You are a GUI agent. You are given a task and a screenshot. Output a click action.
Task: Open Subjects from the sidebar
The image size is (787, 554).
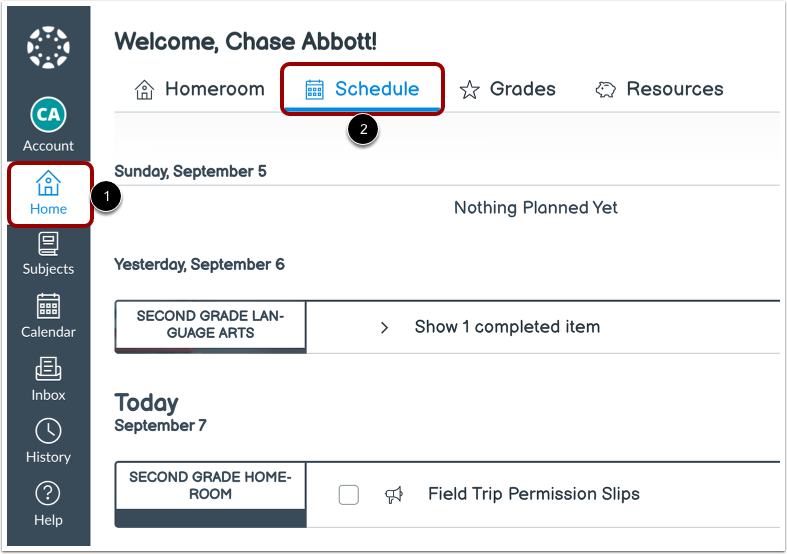click(48, 254)
